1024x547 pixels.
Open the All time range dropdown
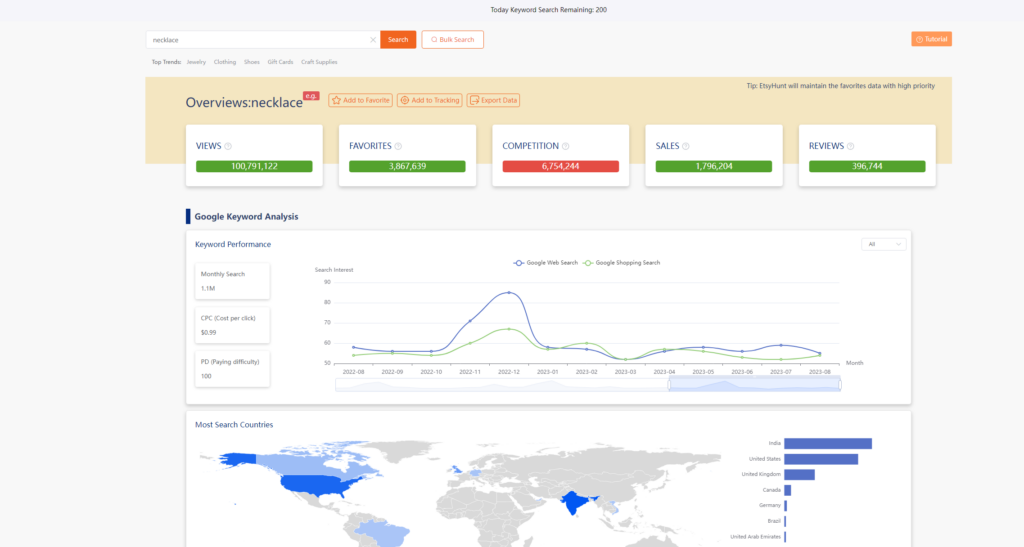pyautogui.click(x=884, y=244)
